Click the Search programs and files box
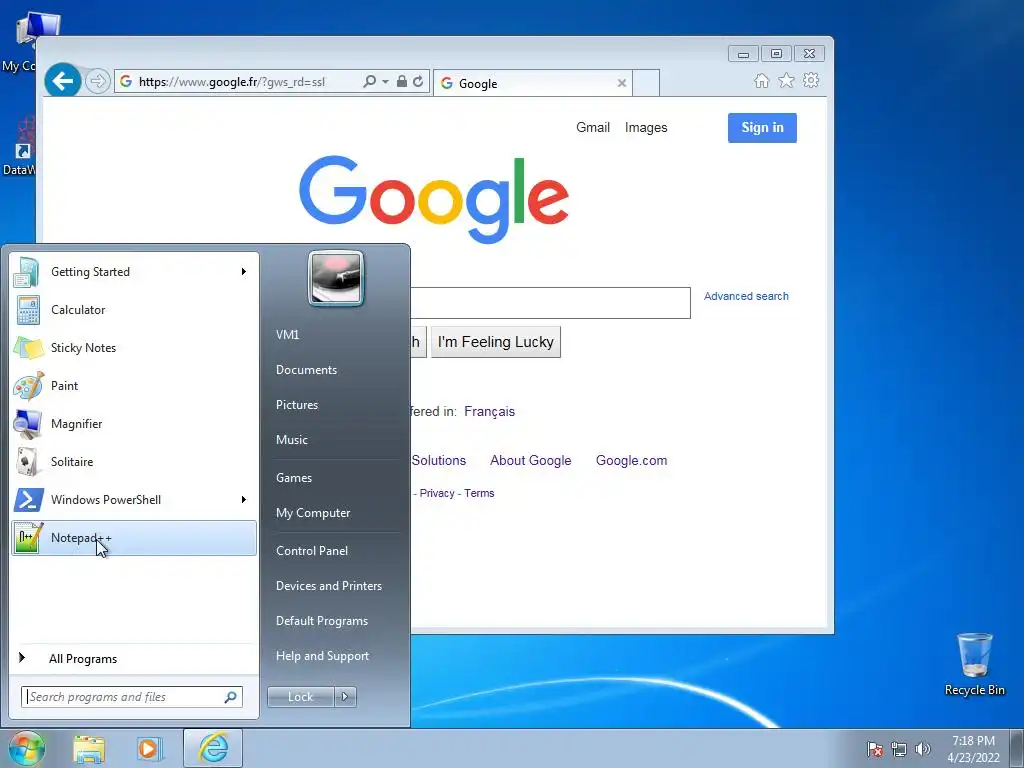Viewport: 1024px width, 768px height. click(132, 697)
